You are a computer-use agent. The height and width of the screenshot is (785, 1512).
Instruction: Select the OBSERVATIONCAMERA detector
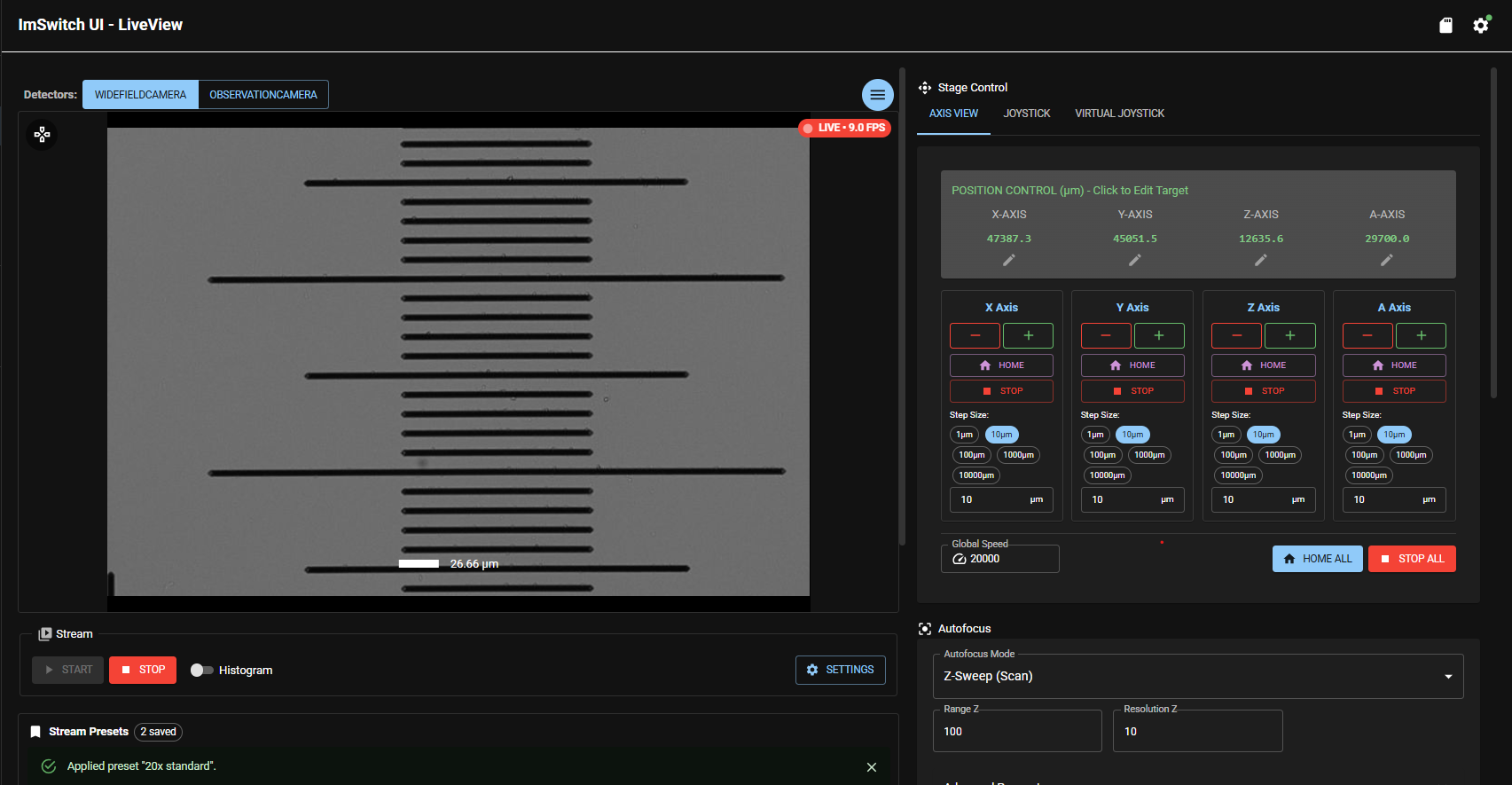tap(263, 95)
